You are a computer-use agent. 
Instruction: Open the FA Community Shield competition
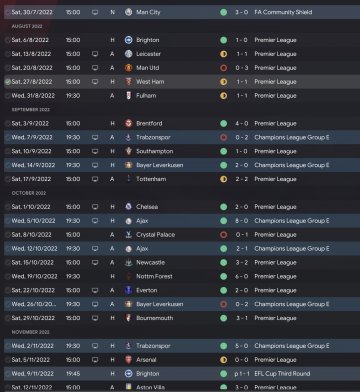[283, 12]
